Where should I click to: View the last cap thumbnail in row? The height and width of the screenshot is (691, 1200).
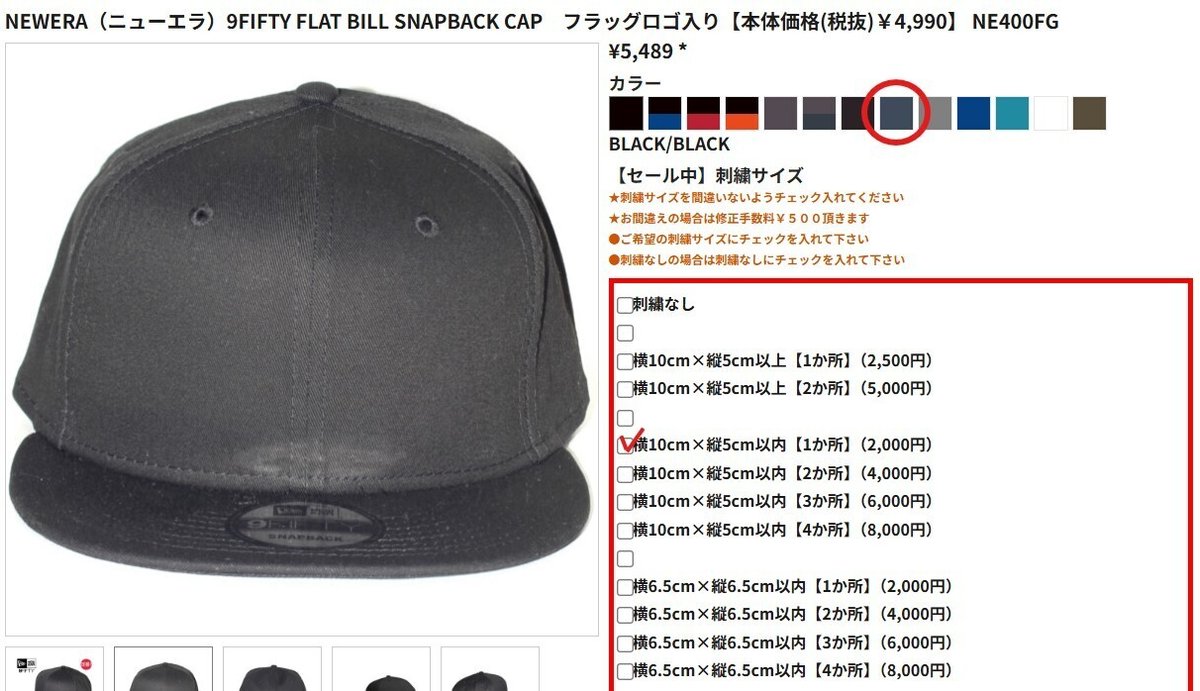pyautogui.click(x=490, y=669)
